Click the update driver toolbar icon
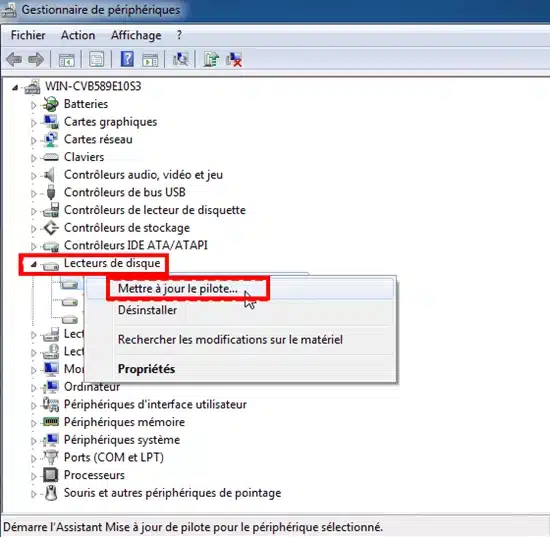550x537 pixels. point(211,59)
